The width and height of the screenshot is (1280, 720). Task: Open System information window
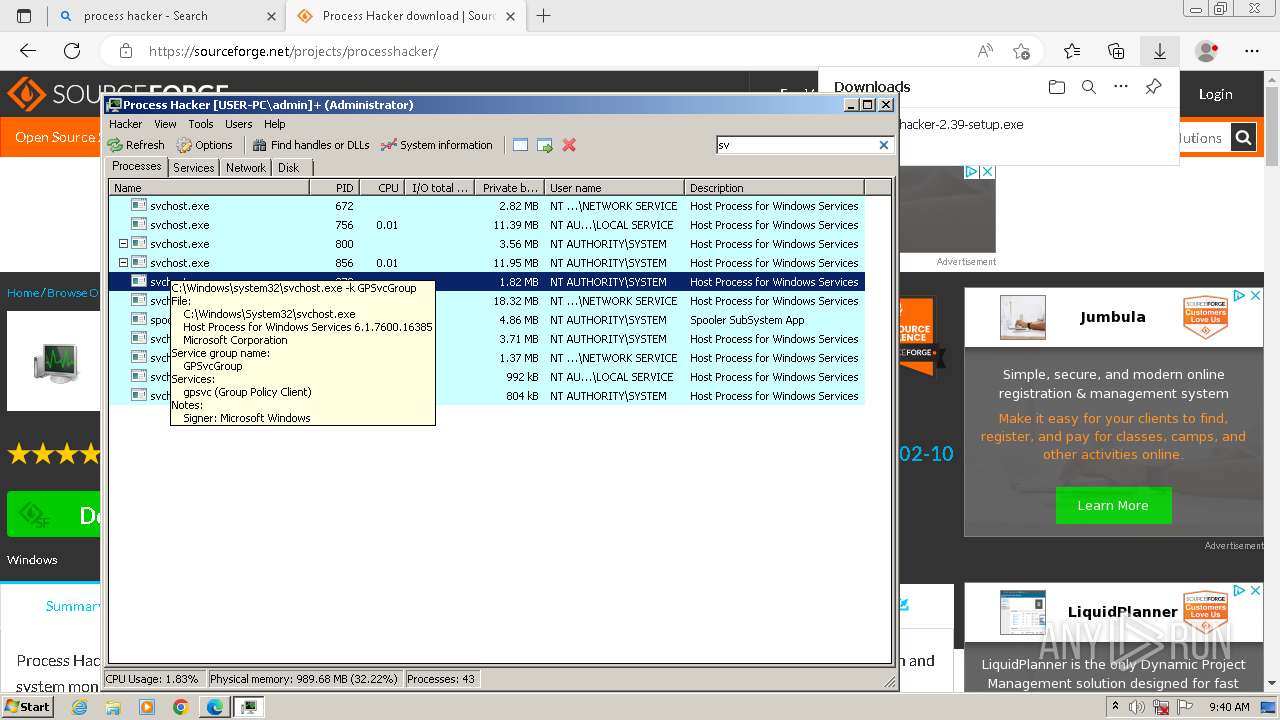pos(437,145)
